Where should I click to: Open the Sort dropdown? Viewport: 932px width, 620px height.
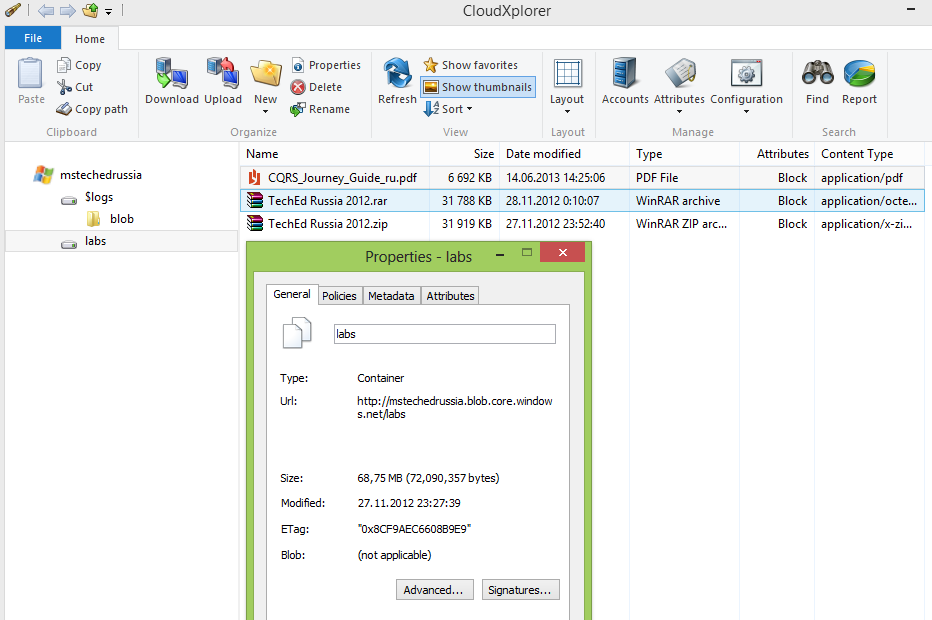[x=448, y=109]
